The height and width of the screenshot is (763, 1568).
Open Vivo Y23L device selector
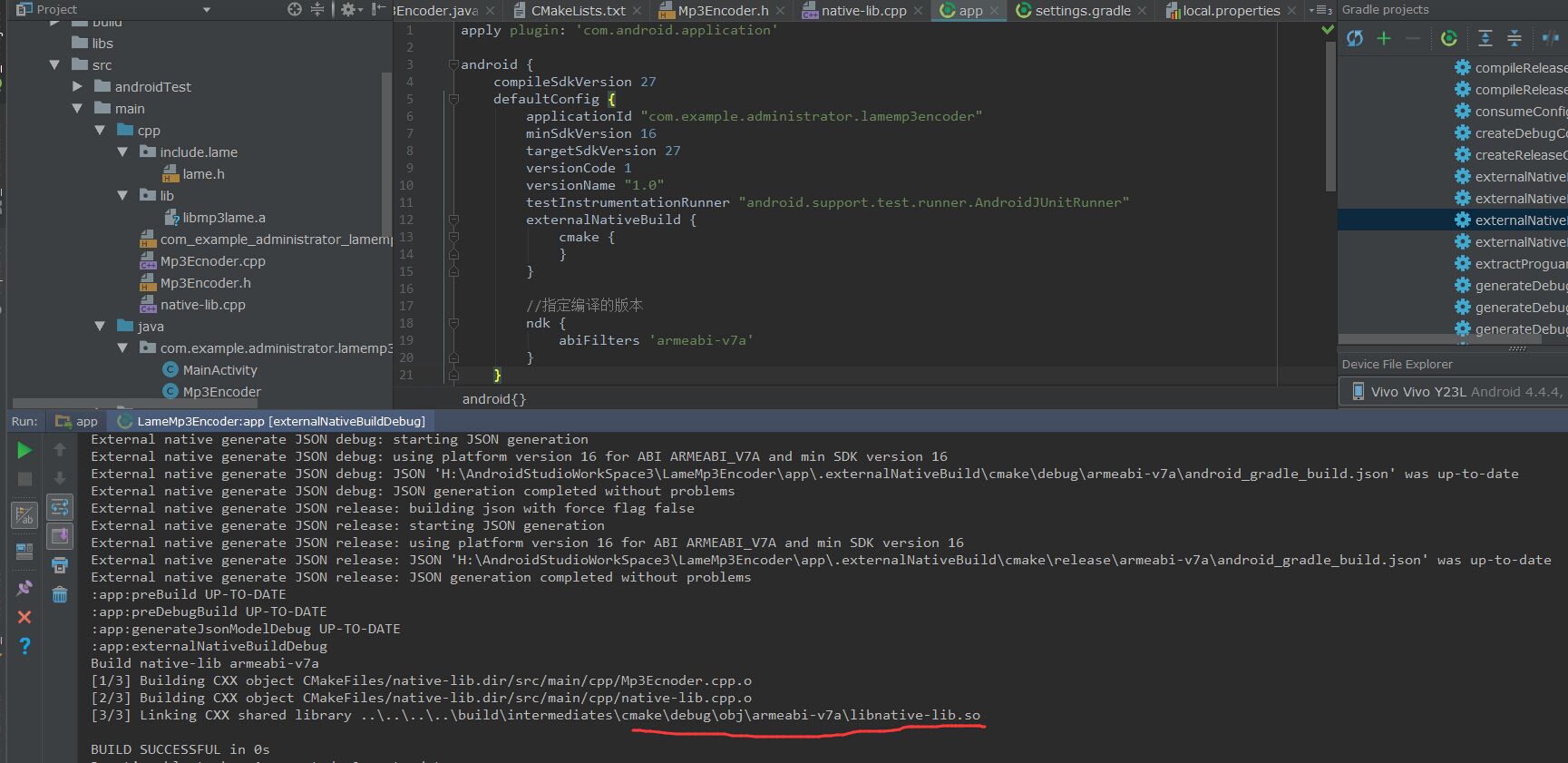pyautogui.click(x=1453, y=391)
